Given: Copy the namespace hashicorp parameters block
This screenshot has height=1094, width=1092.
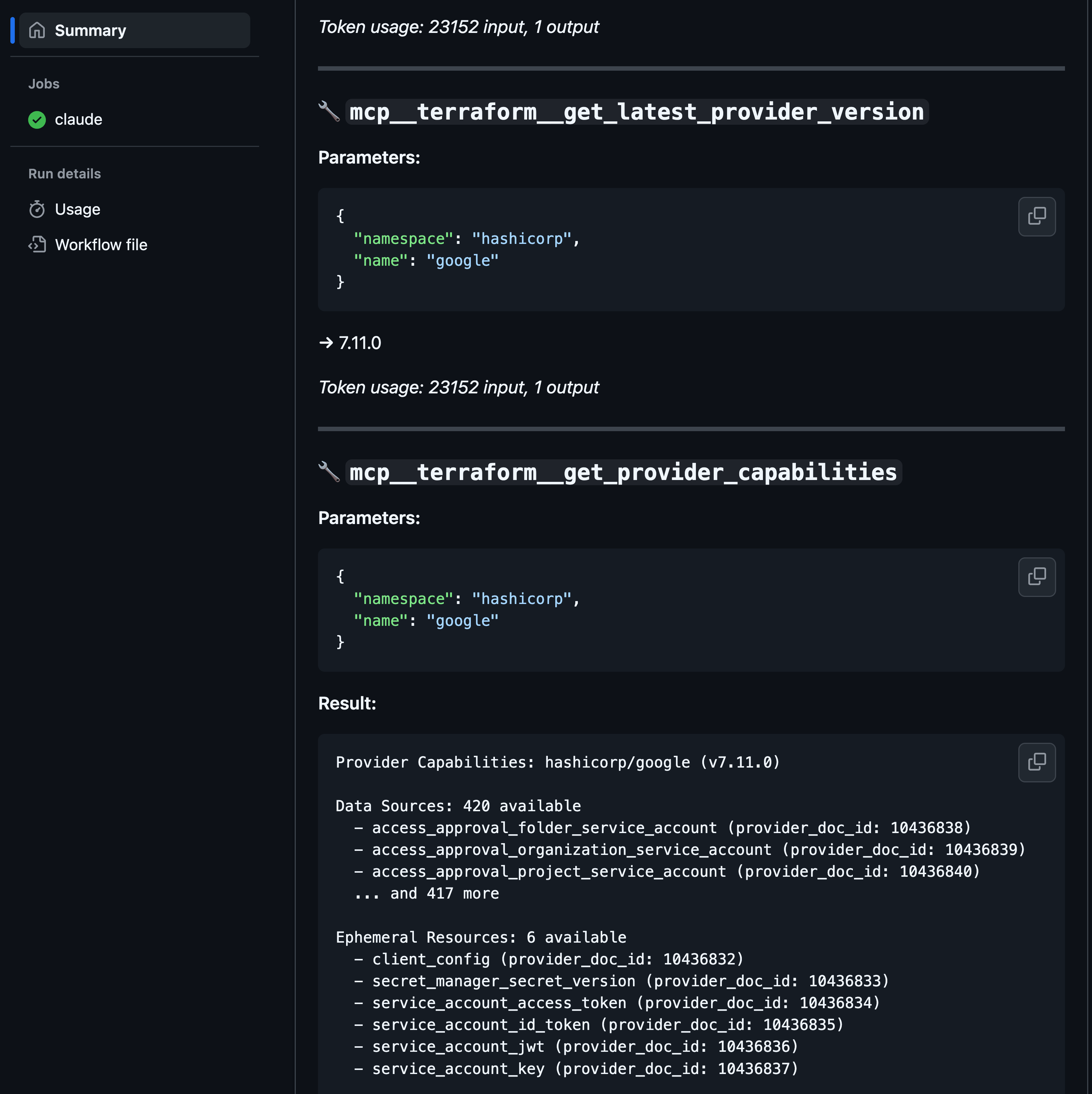Looking at the screenshot, I should pos(1036,216).
